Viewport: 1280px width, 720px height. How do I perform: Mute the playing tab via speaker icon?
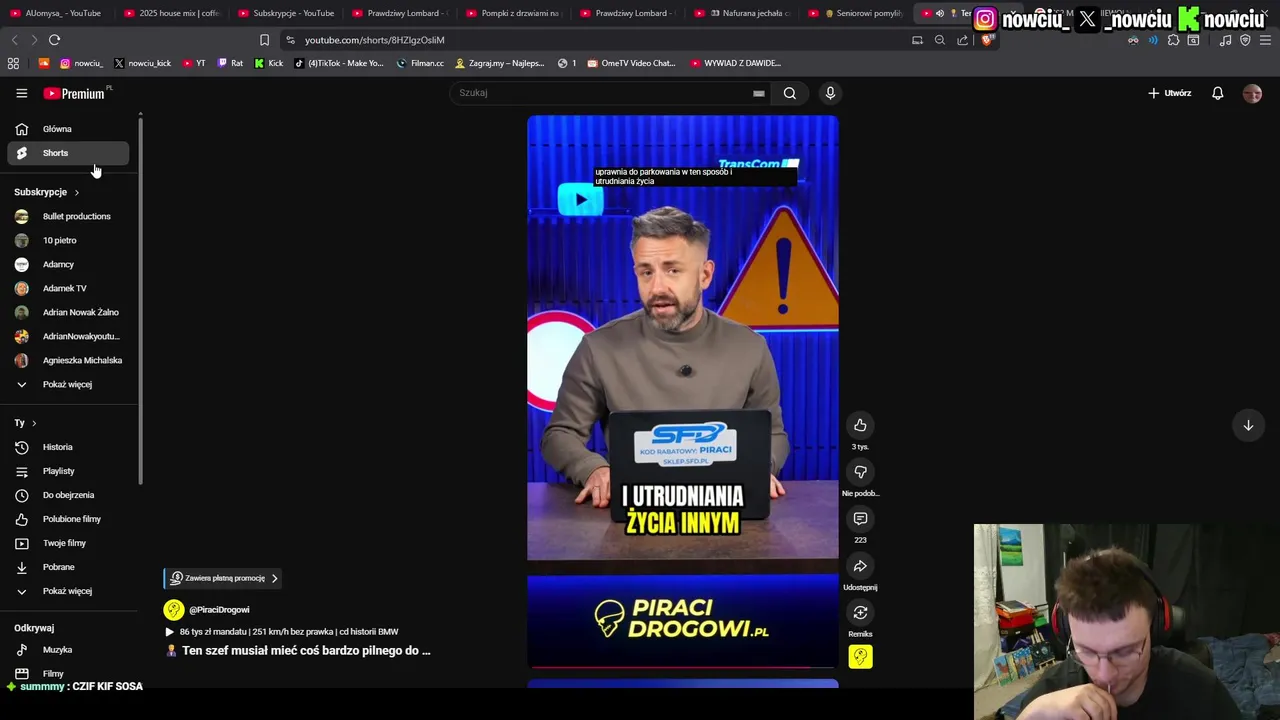[x=939, y=13]
